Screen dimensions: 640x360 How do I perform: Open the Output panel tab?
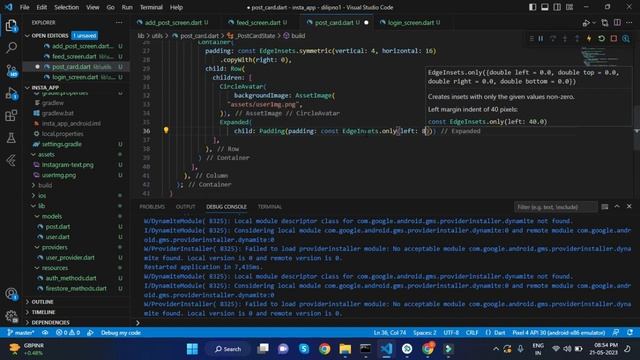pyautogui.click(x=185, y=207)
